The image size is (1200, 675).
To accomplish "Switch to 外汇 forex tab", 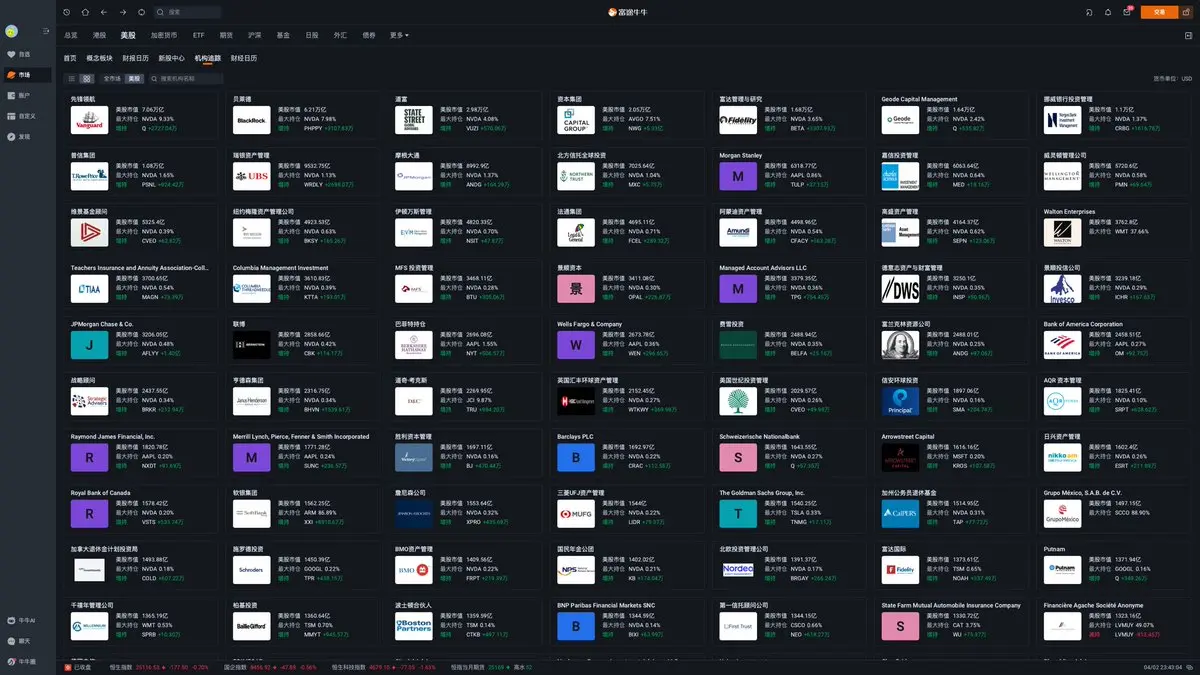I will (x=340, y=35).
